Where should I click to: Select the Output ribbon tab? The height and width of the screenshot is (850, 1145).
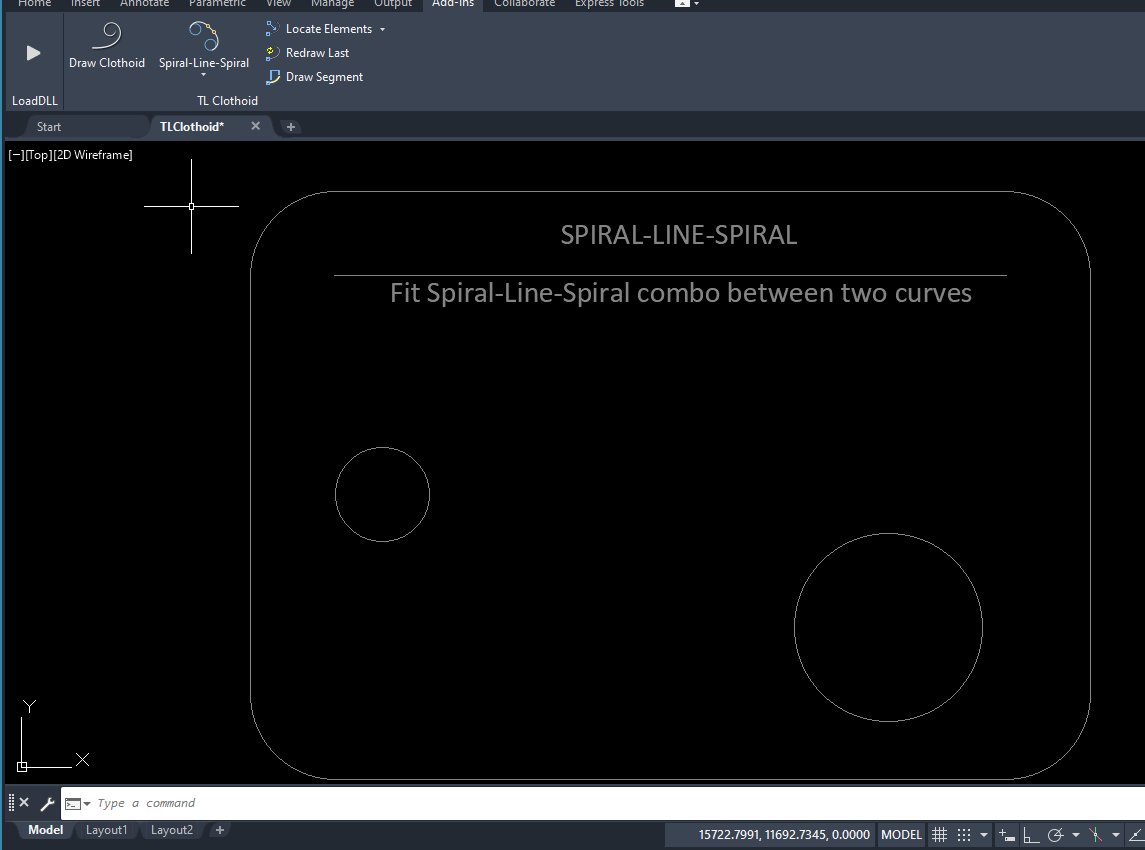[393, 4]
